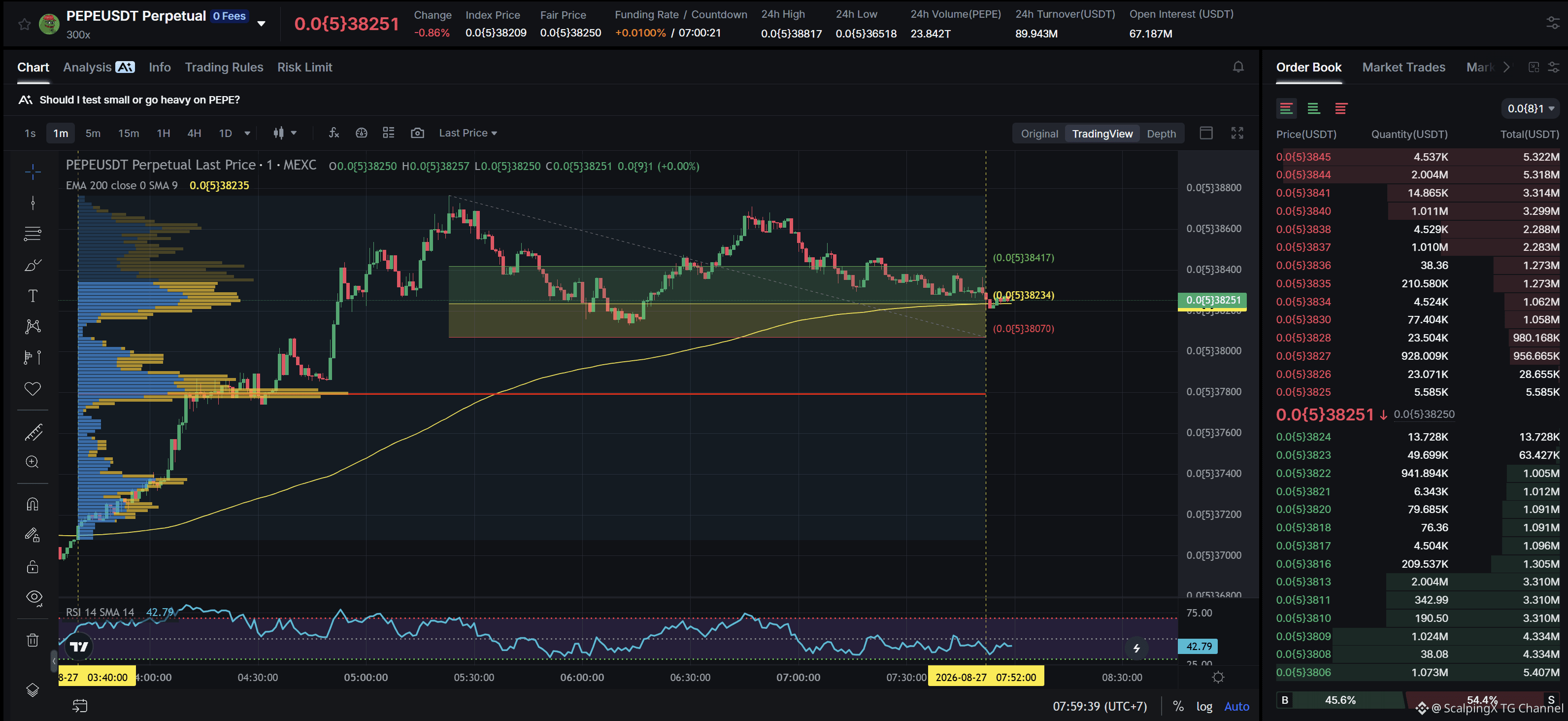
Task: Activate the magnet snapping mode
Action: [x=33, y=504]
